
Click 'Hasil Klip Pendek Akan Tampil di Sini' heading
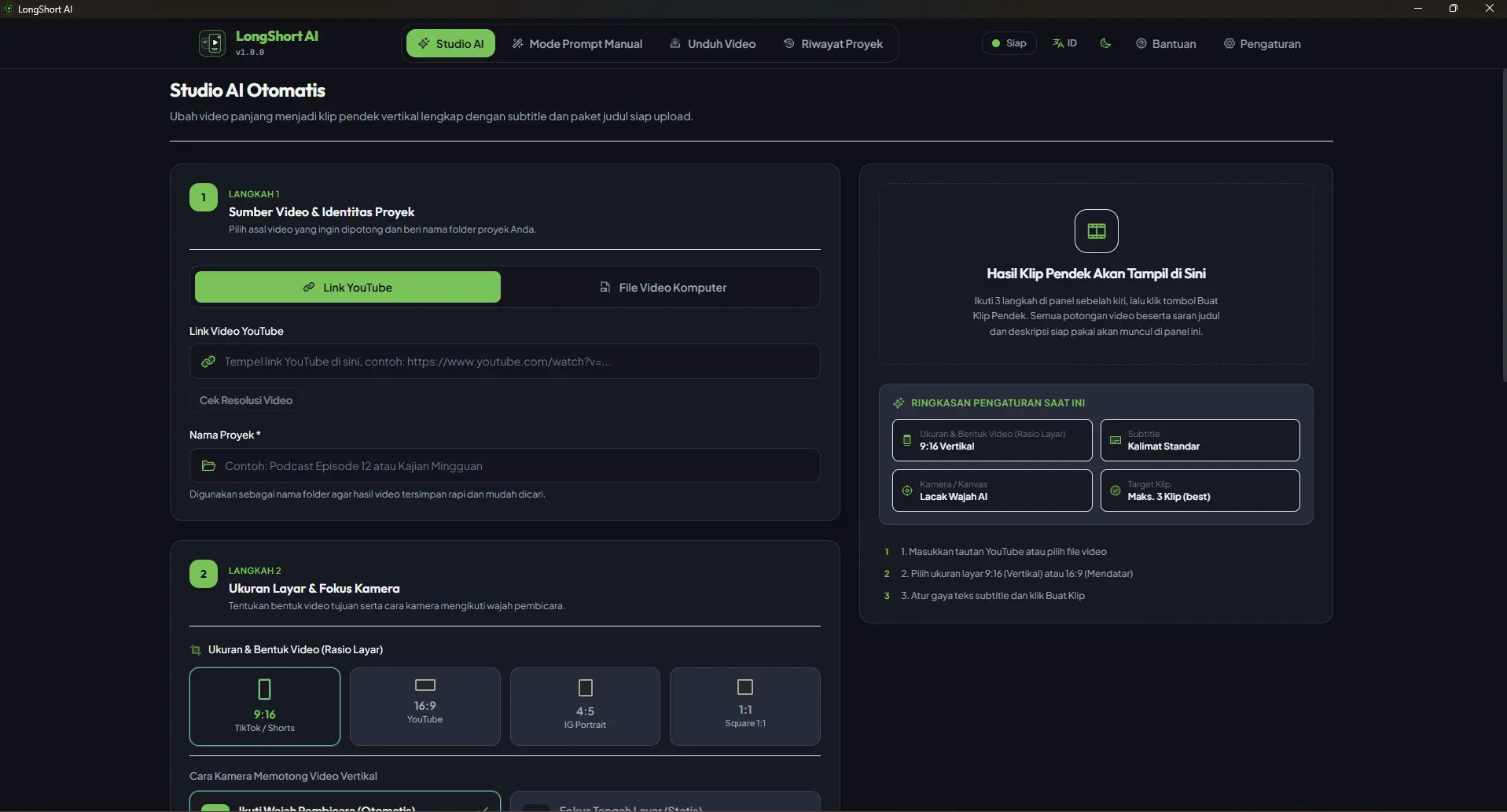(x=1096, y=274)
